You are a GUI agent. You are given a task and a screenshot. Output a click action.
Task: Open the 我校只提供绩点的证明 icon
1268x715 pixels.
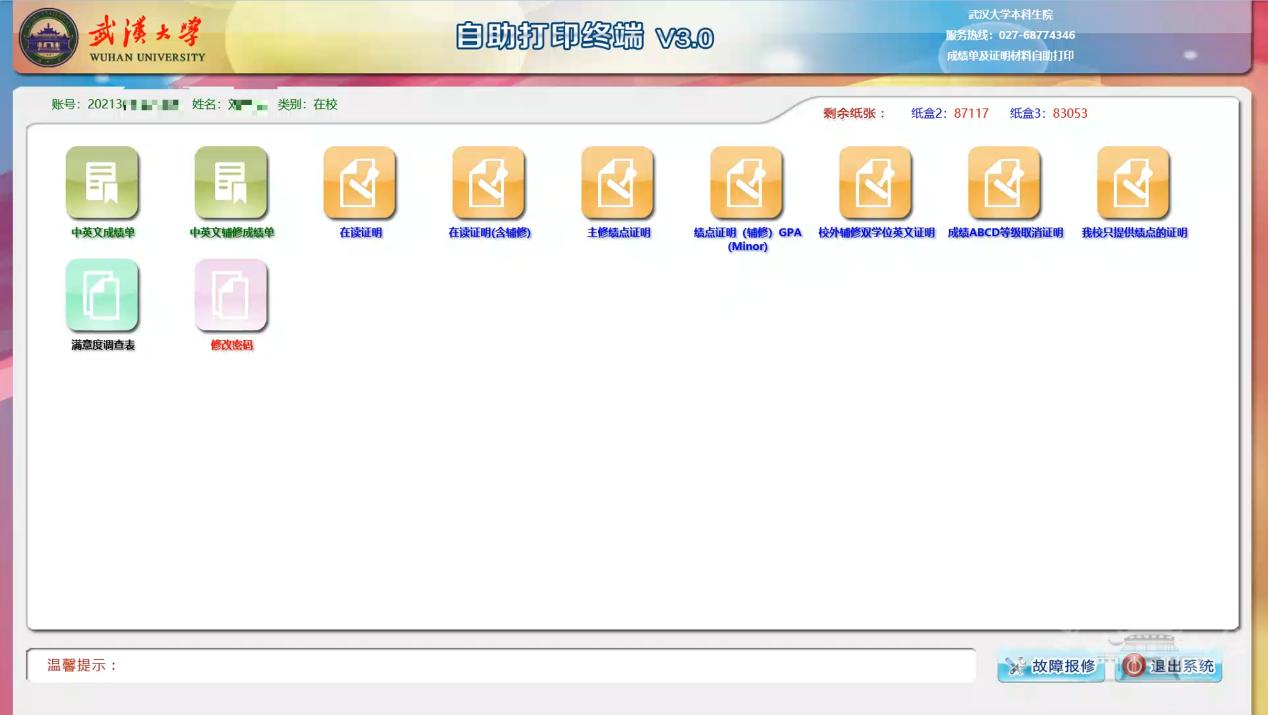pos(1134,183)
